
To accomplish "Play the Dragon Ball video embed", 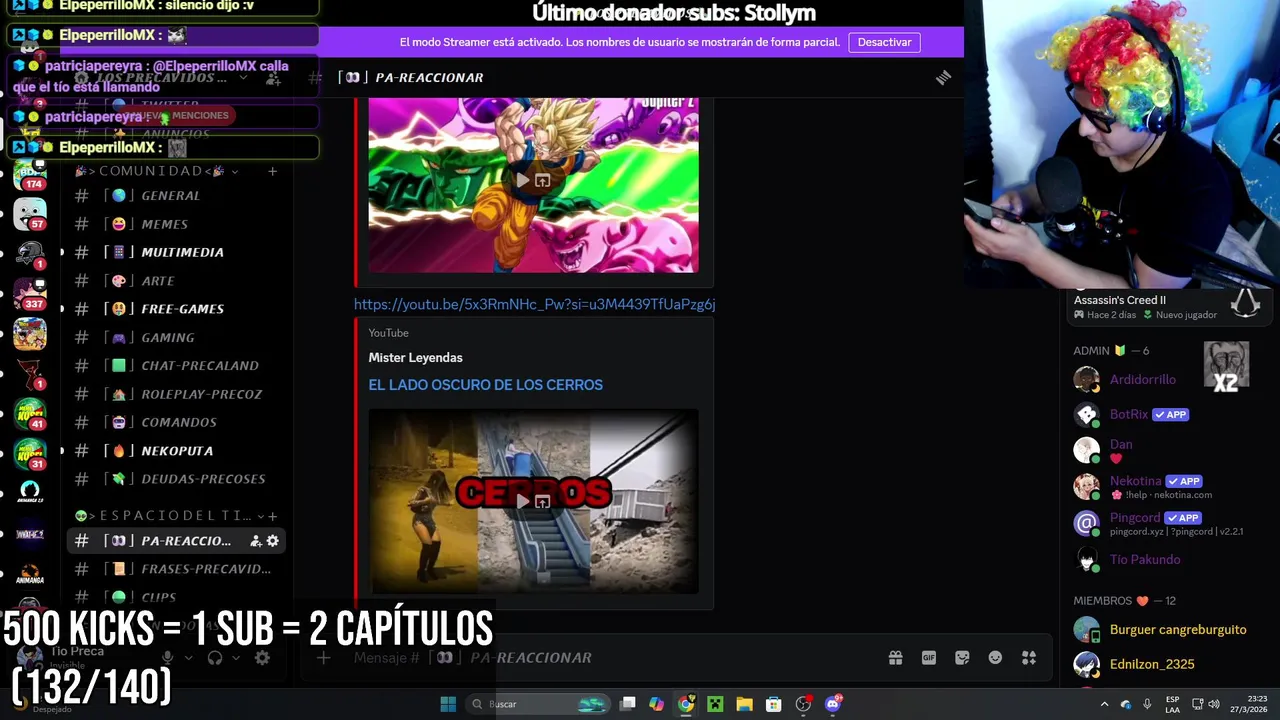I will 523,180.
